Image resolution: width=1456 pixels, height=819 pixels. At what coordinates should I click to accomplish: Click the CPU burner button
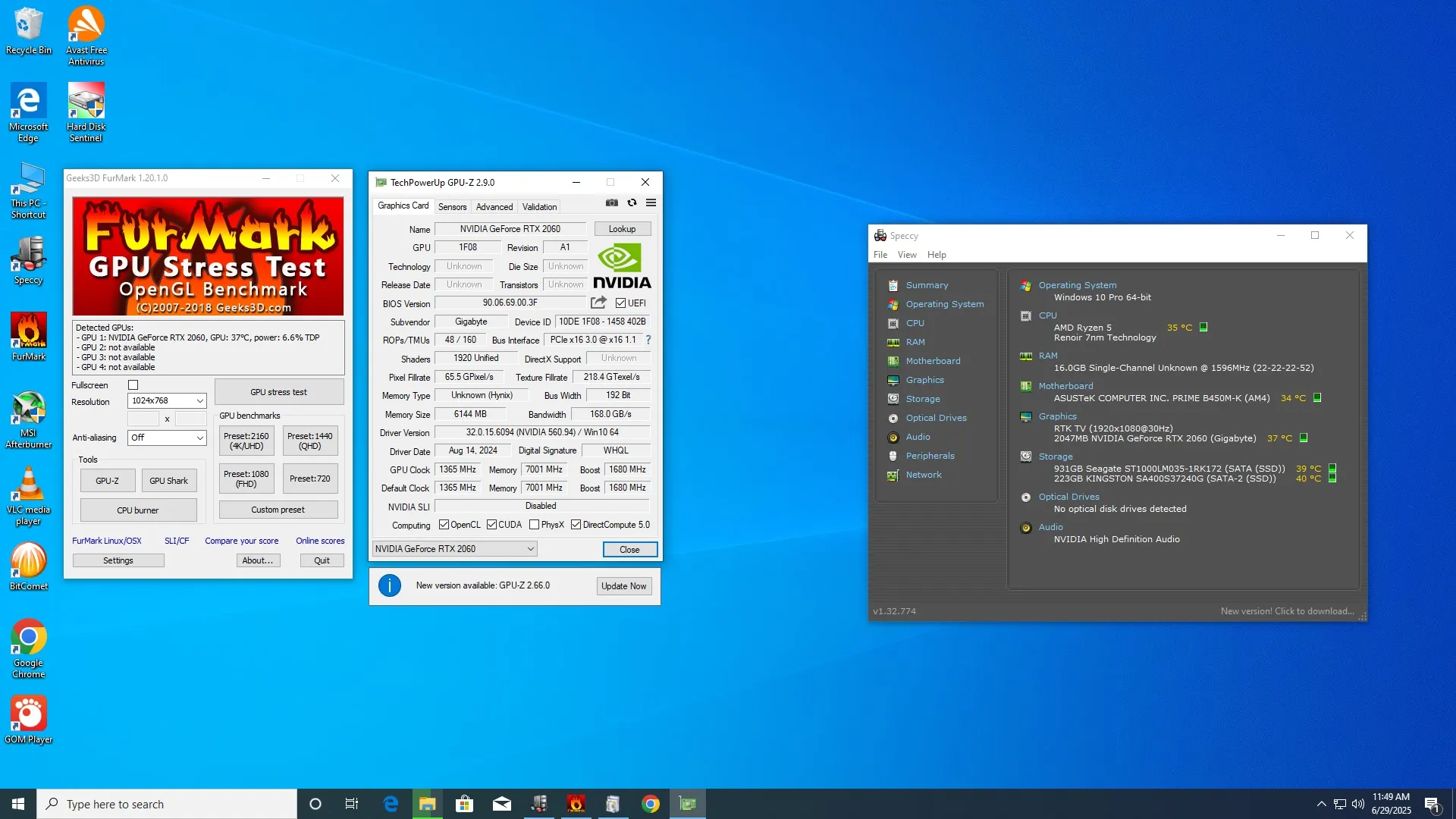pyautogui.click(x=138, y=510)
